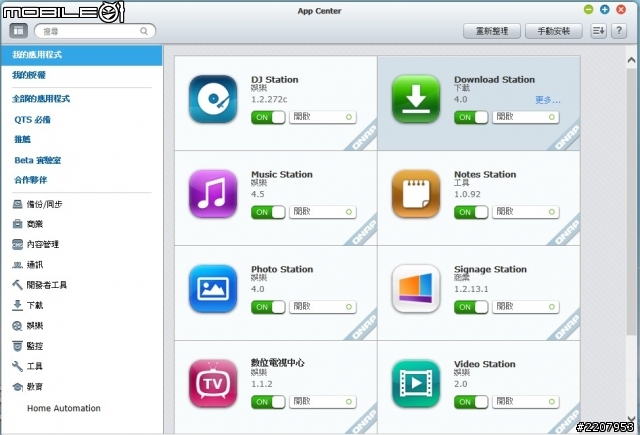Click the Music Station purple note icon
This screenshot has height=435, width=640.
point(213,194)
